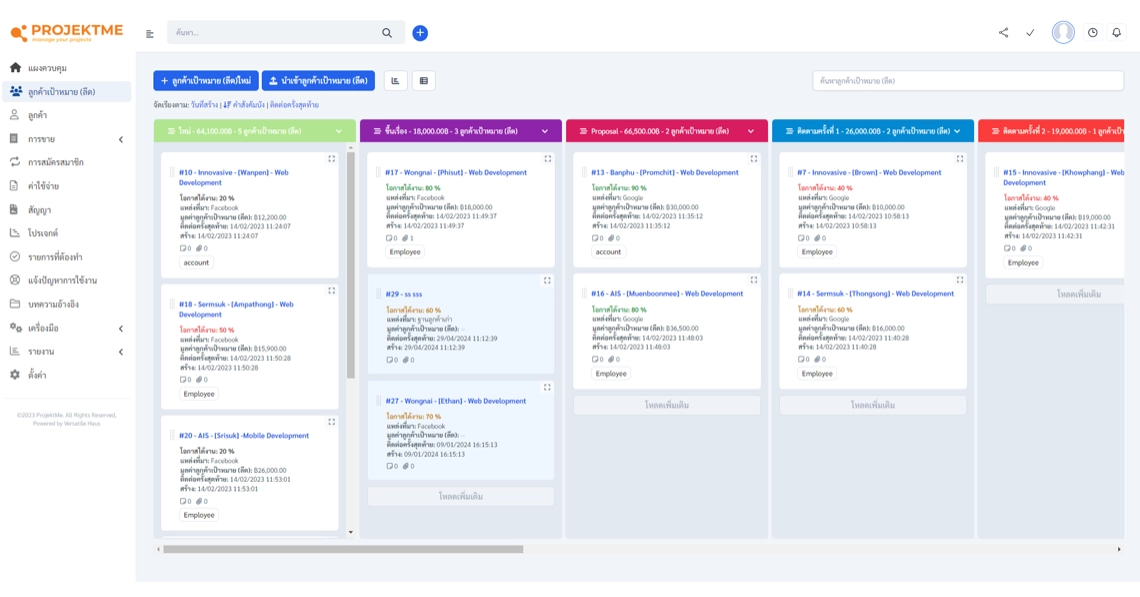Click the share icon in top bar

(1003, 33)
